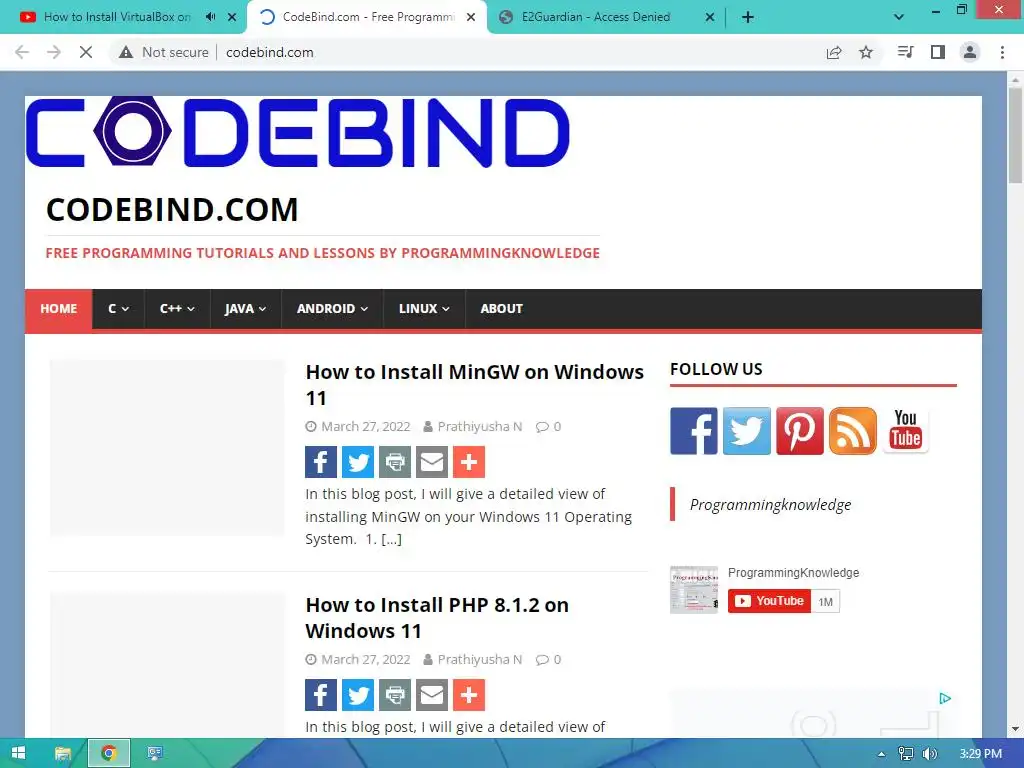The width and height of the screenshot is (1024, 768).
Task: Open File Explorer from the taskbar
Action: coord(63,754)
